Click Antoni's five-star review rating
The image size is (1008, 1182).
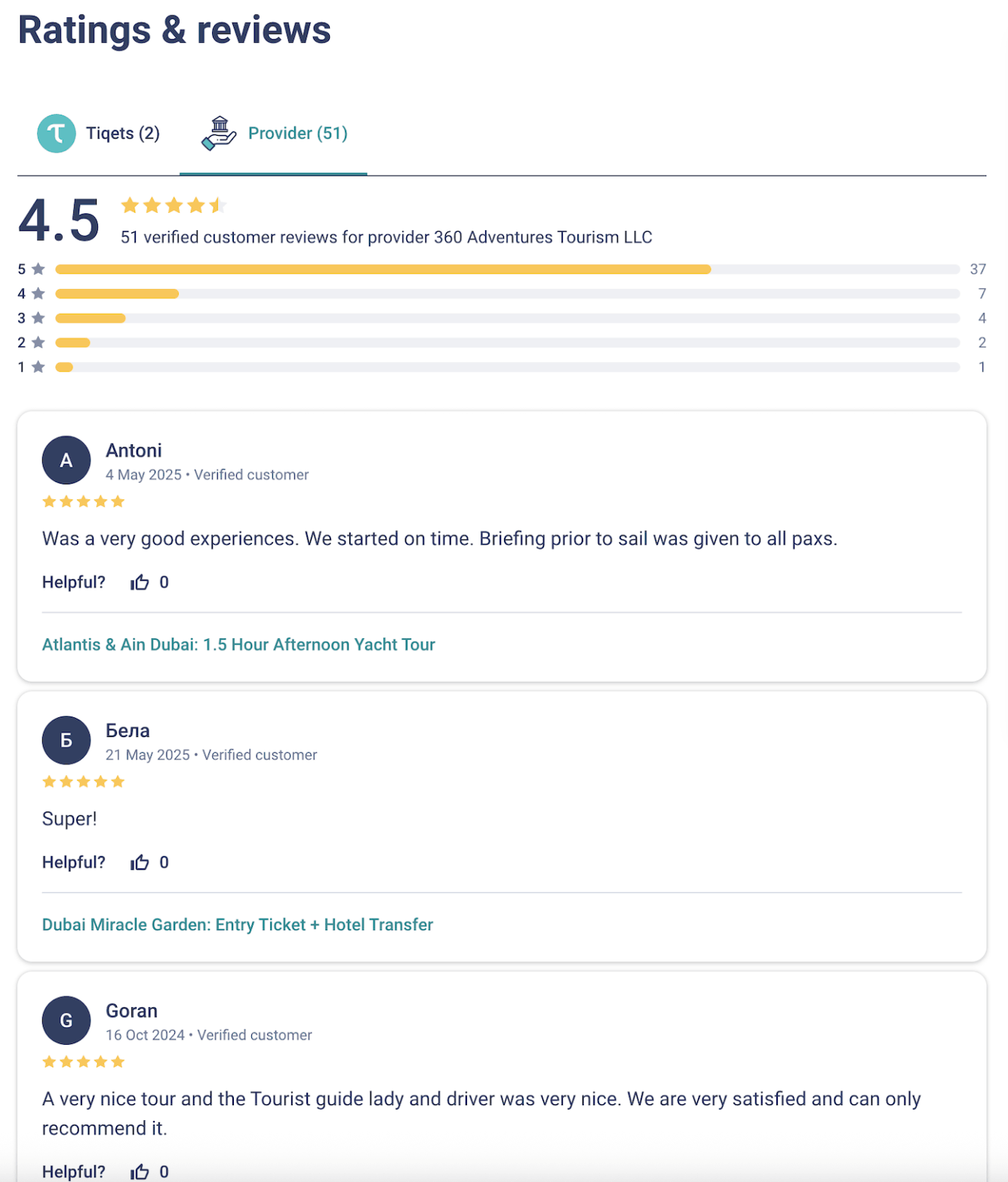click(83, 502)
